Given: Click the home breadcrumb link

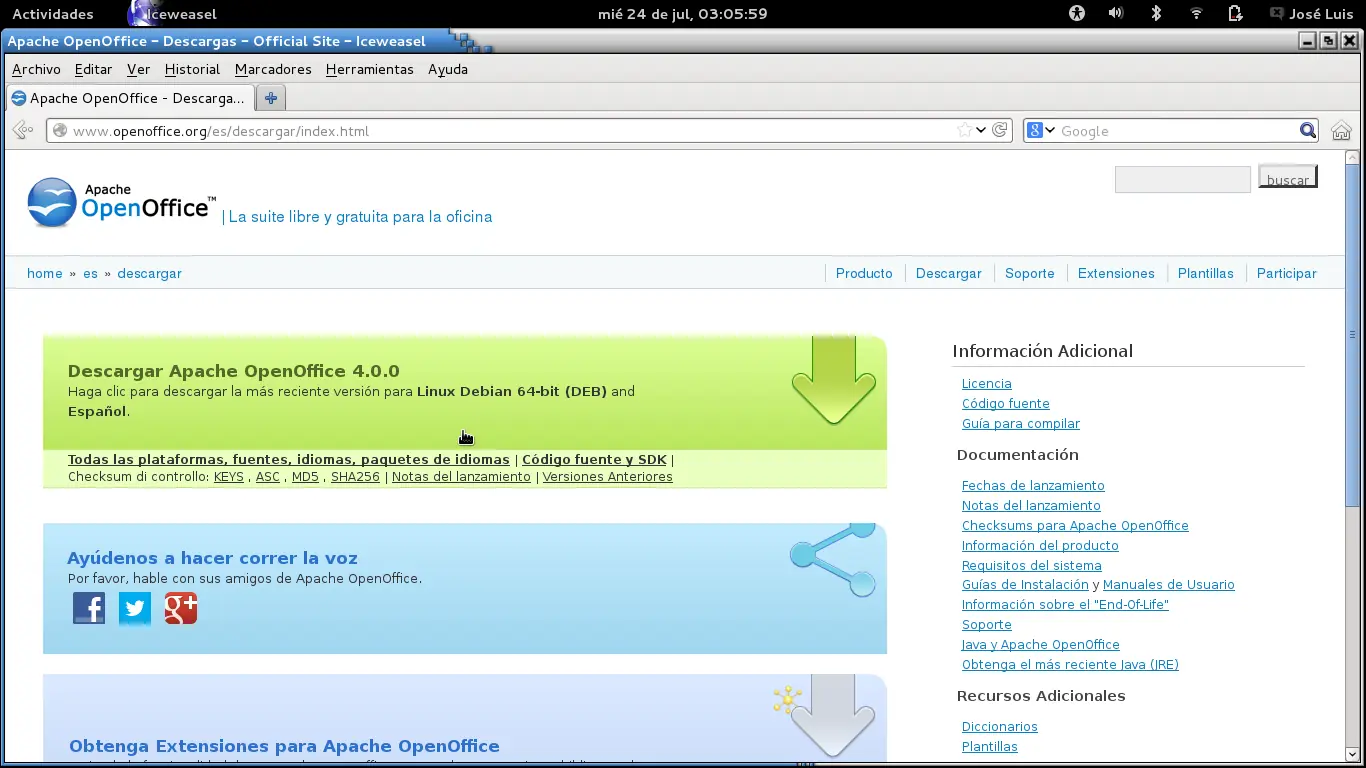Looking at the screenshot, I should [45, 273].
